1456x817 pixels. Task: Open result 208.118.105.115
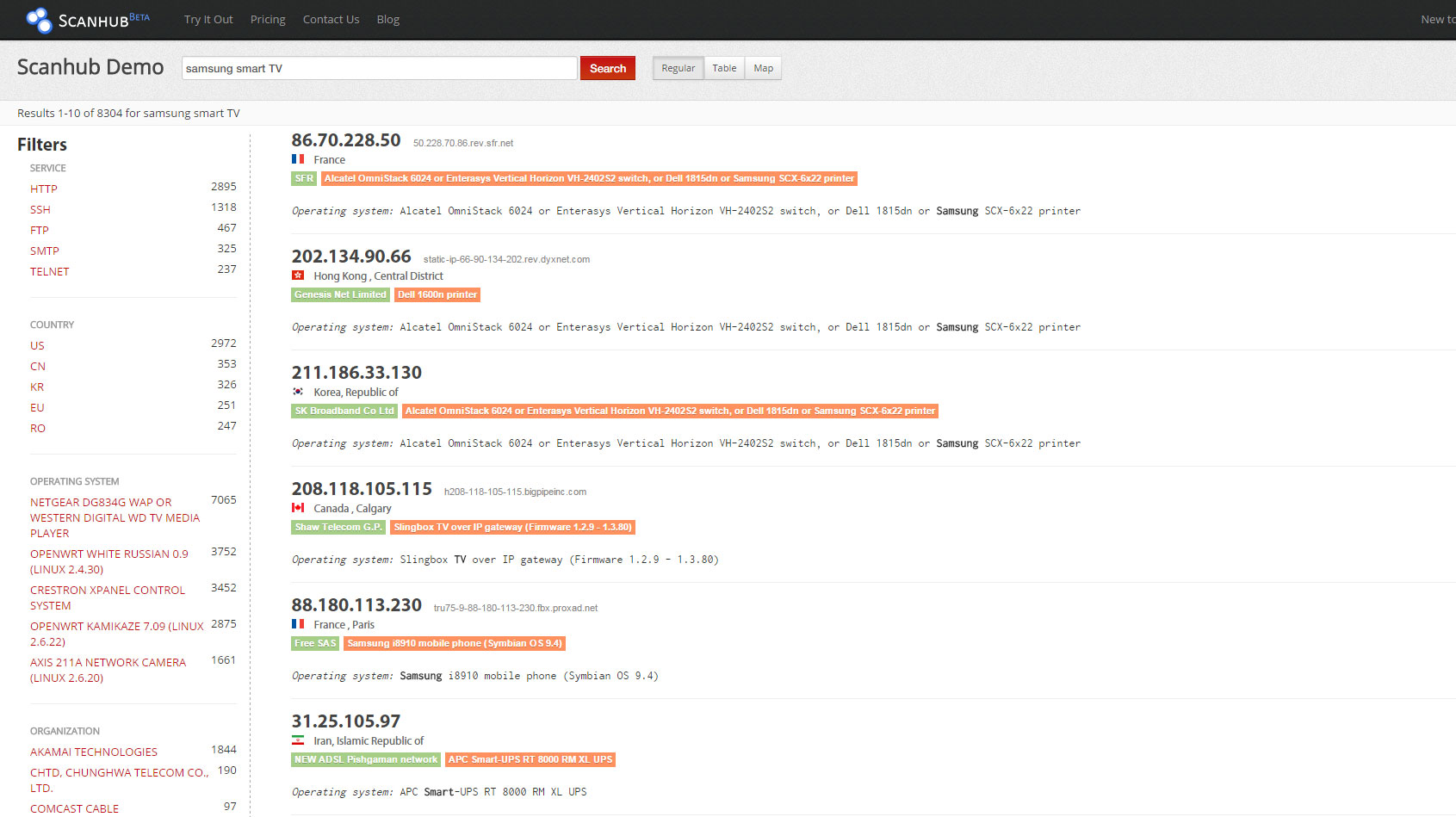(362, 489)
